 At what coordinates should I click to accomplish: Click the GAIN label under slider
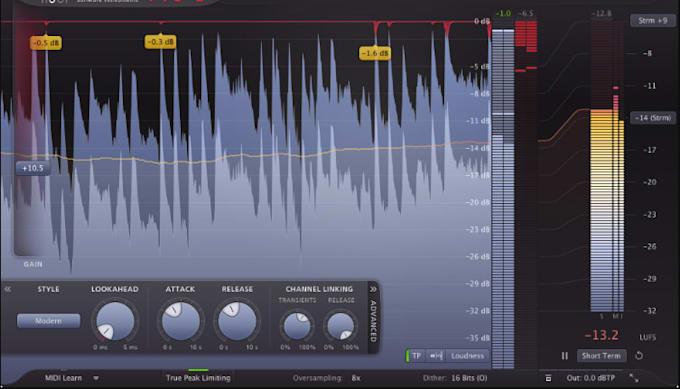click(x=33, y=264)
